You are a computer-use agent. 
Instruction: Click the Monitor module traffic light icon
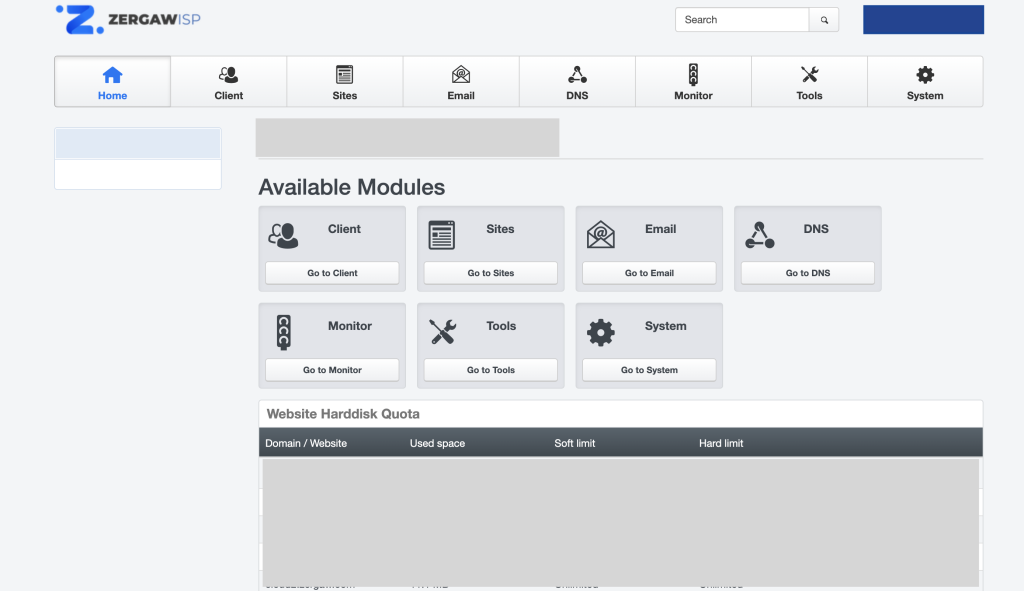click(x=283, y=332)
